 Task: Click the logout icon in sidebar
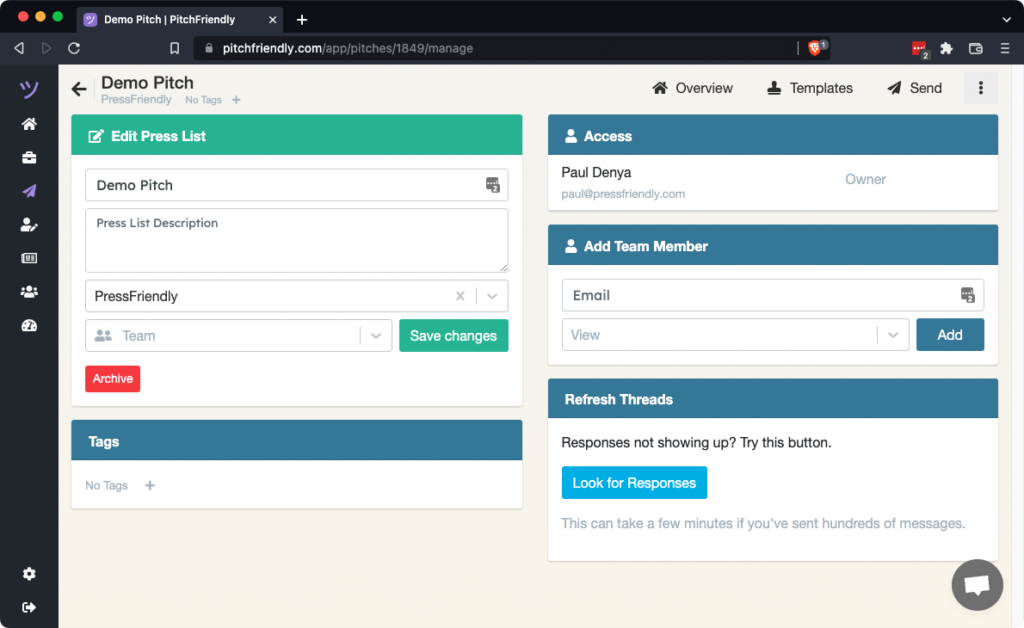tap(29, 607)
